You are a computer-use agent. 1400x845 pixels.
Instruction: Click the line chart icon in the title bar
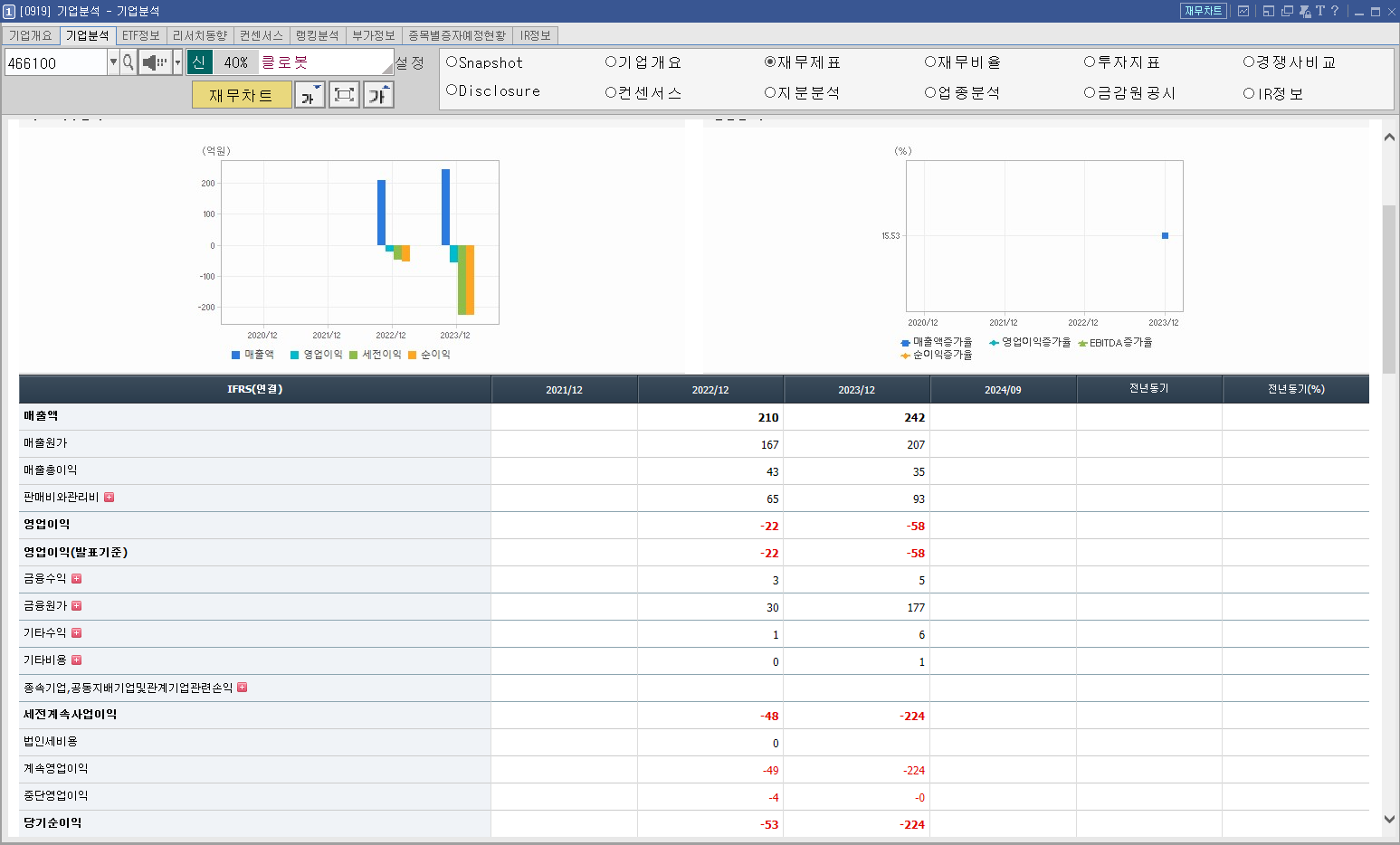1243,11
